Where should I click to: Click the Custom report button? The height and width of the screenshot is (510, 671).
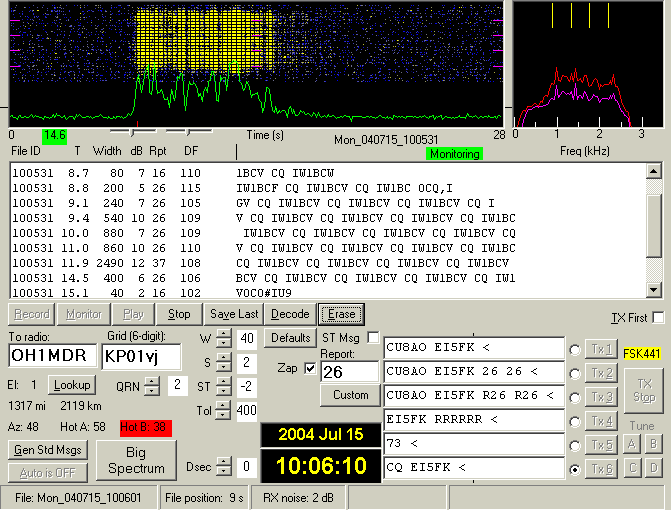(x=350, y=395)
